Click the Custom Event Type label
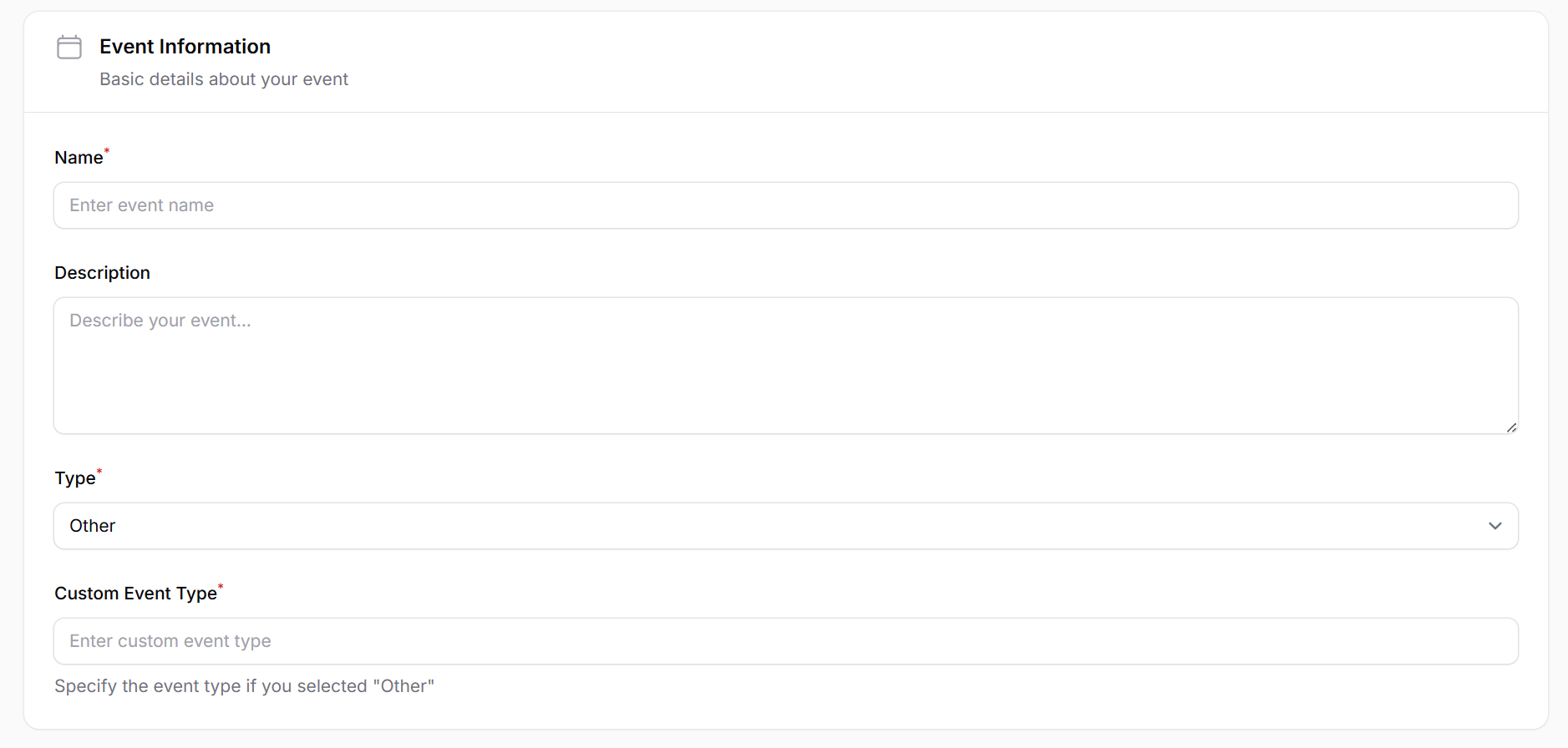Screen dimensions: 1568x748 pos(135,594)
